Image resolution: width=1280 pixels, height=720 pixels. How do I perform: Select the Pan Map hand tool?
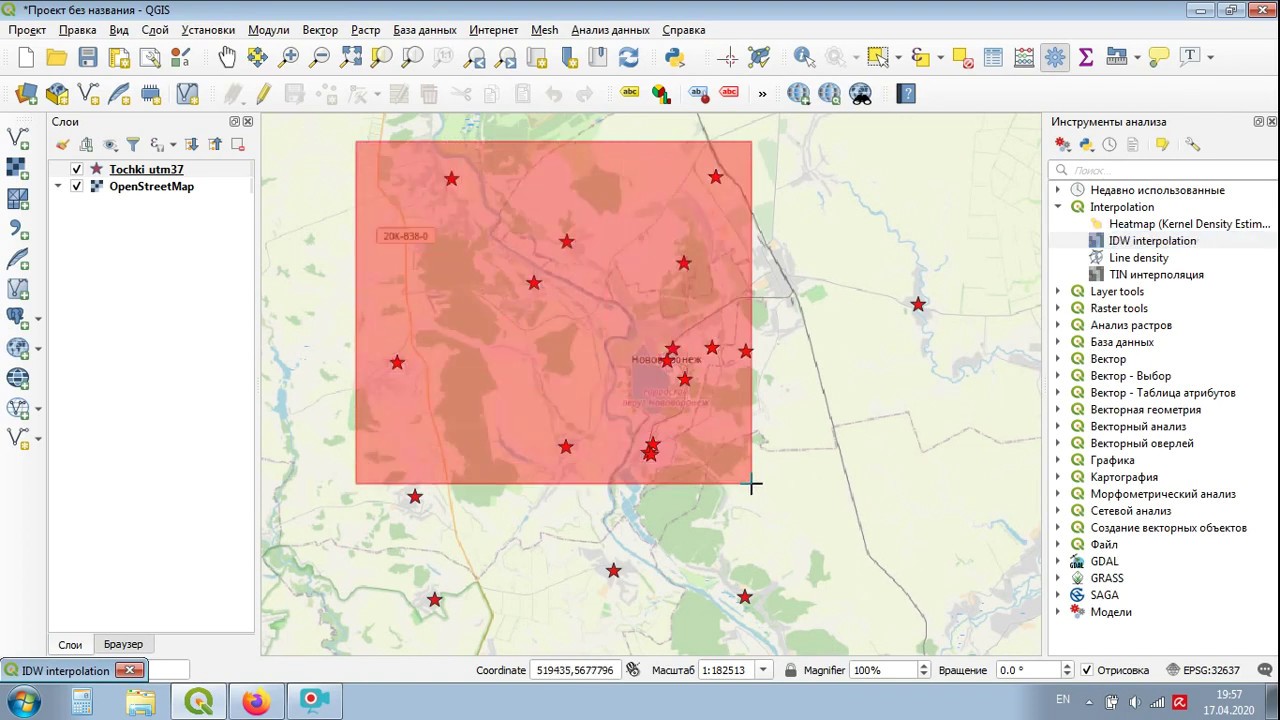227,57
